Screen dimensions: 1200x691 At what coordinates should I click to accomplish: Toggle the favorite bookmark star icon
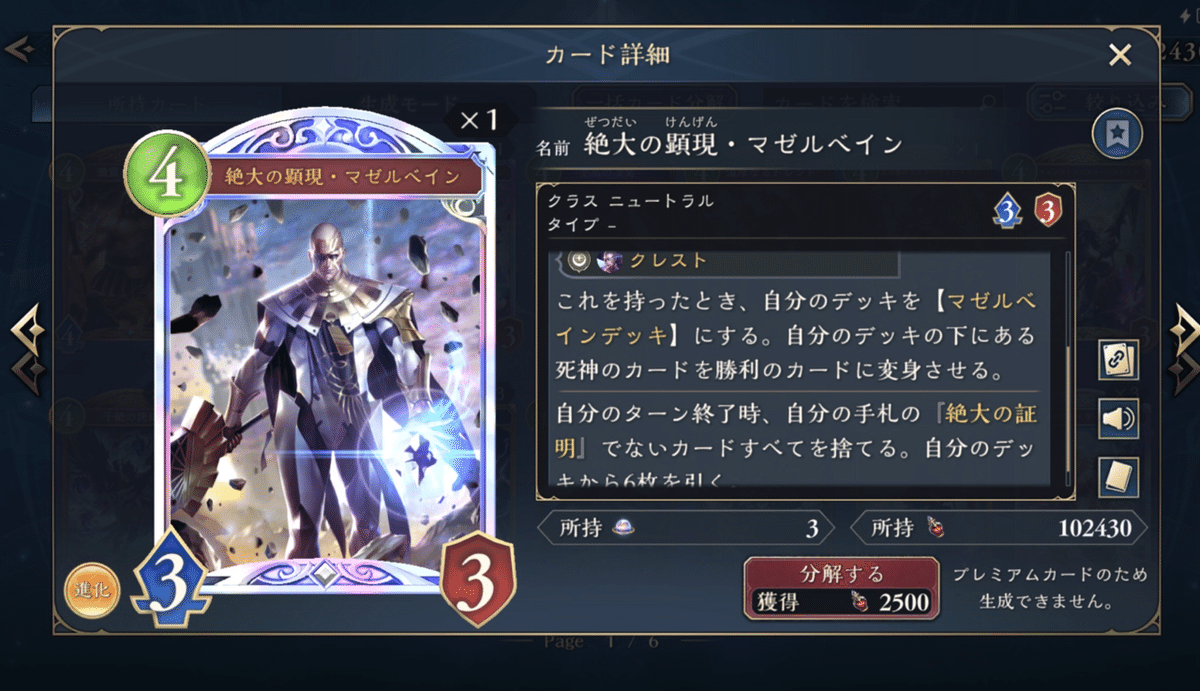coord(1118,135)
